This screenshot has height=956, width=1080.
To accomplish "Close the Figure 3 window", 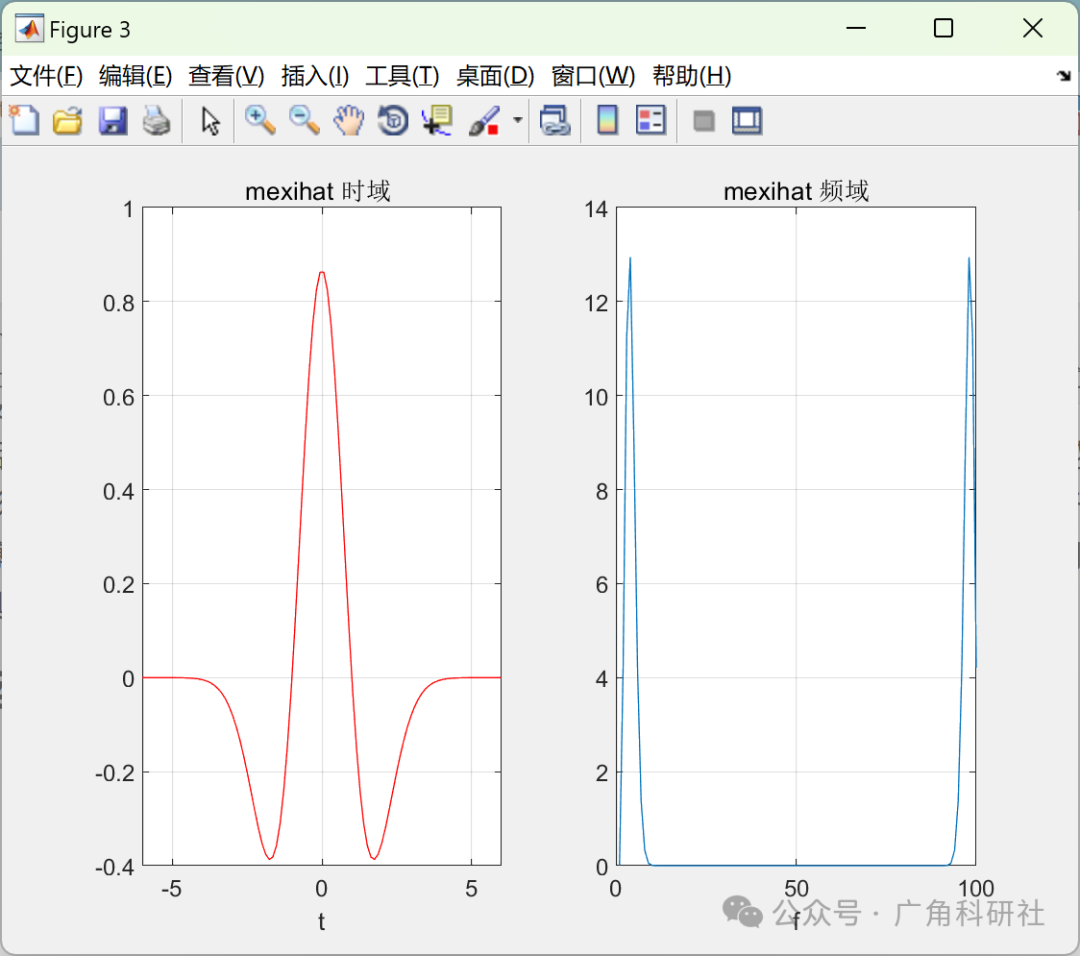I will point(1032,28).
